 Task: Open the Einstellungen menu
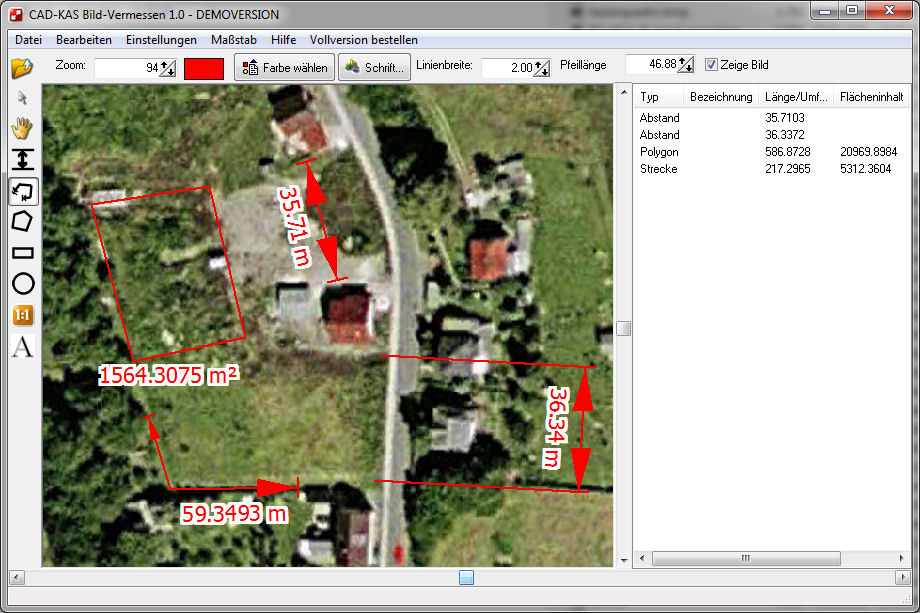pos(161,40)
